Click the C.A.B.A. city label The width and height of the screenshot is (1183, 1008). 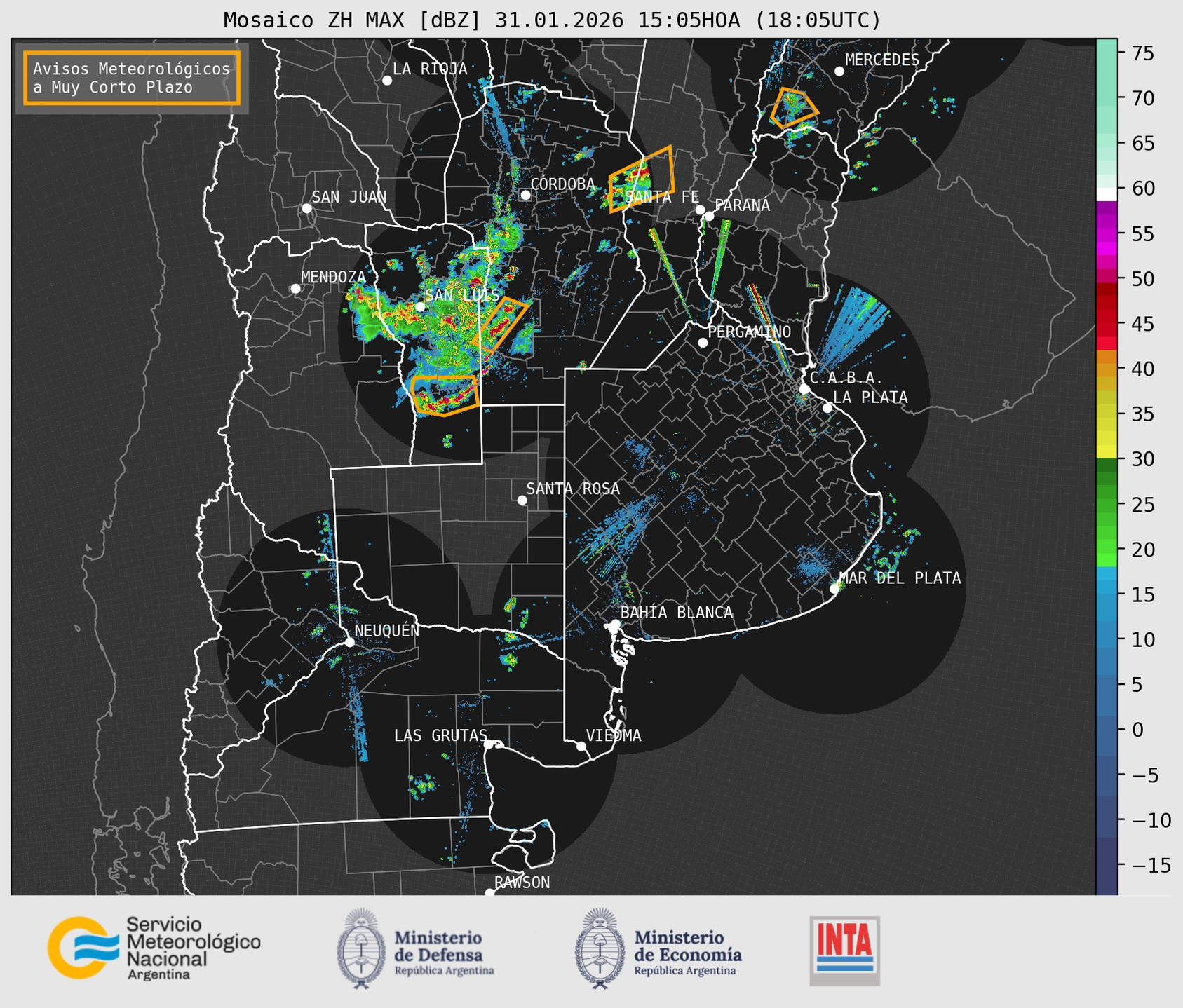click(x=846, y=378)
